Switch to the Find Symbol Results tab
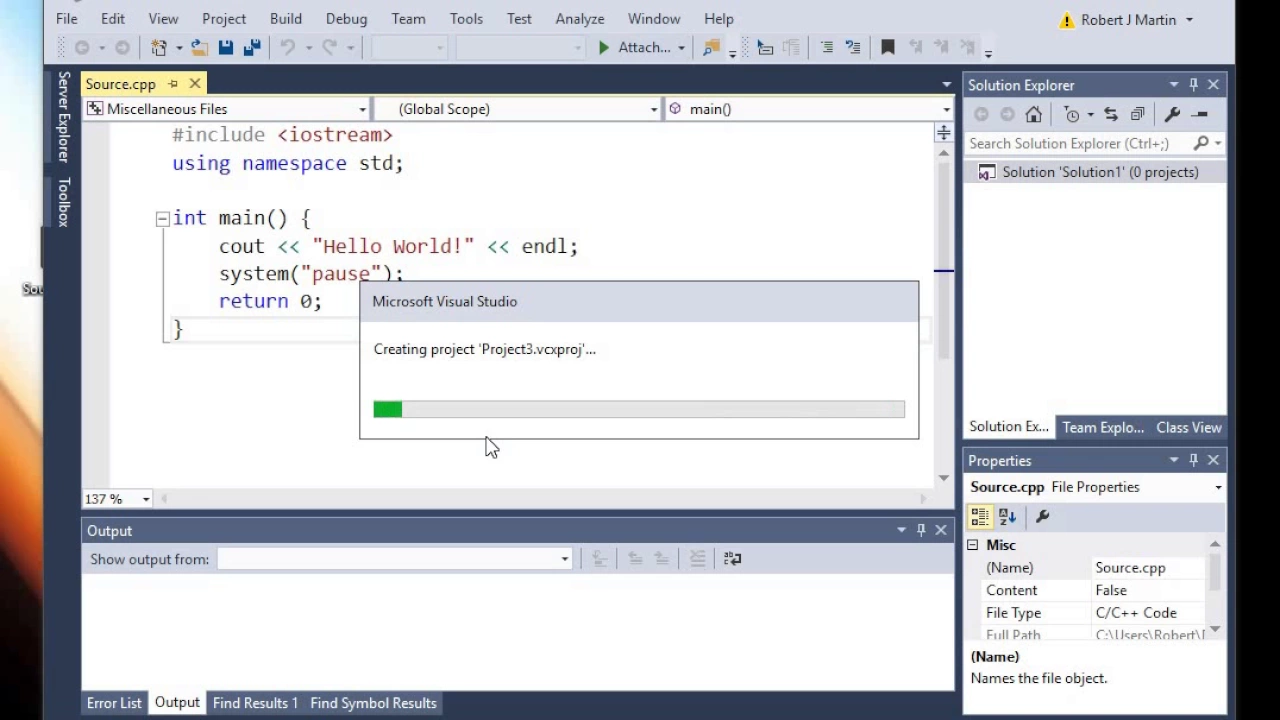The height and width of the screenshot is (720, 1280). coord(373,703)
